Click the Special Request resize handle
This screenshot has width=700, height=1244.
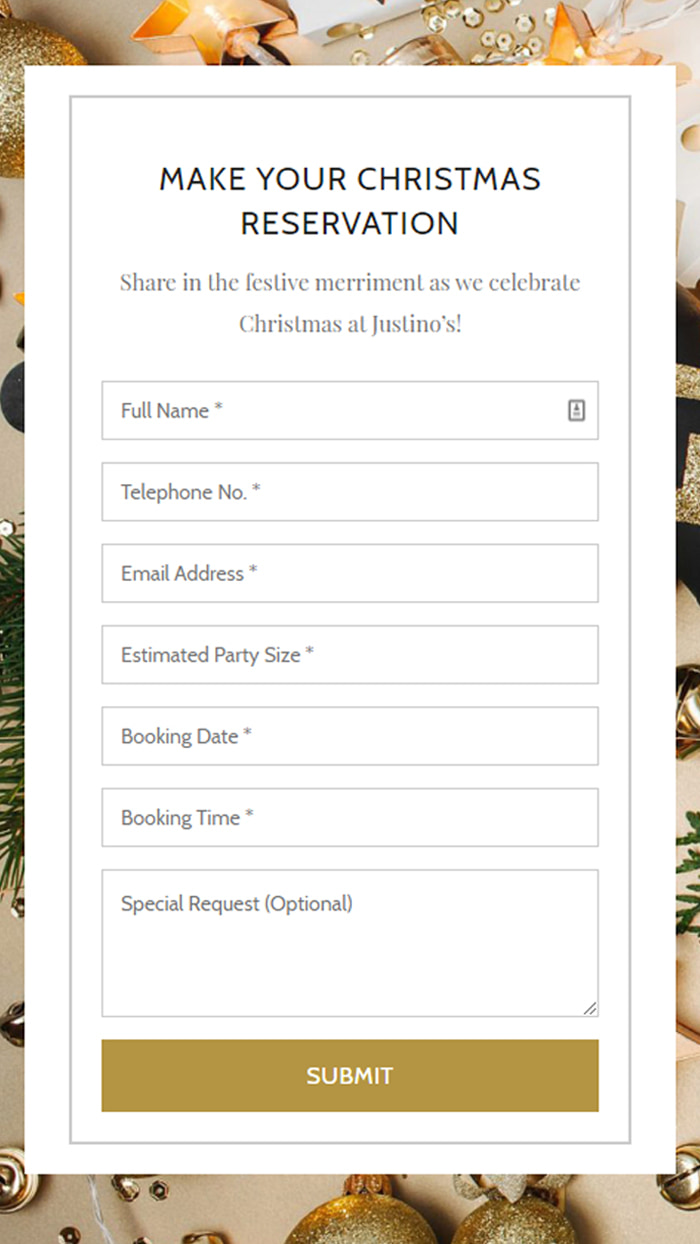pos(590,1009)
